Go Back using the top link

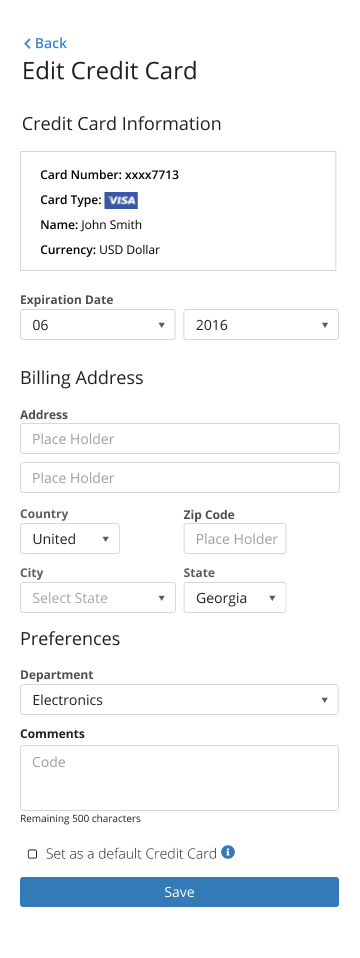coord(45,43)
